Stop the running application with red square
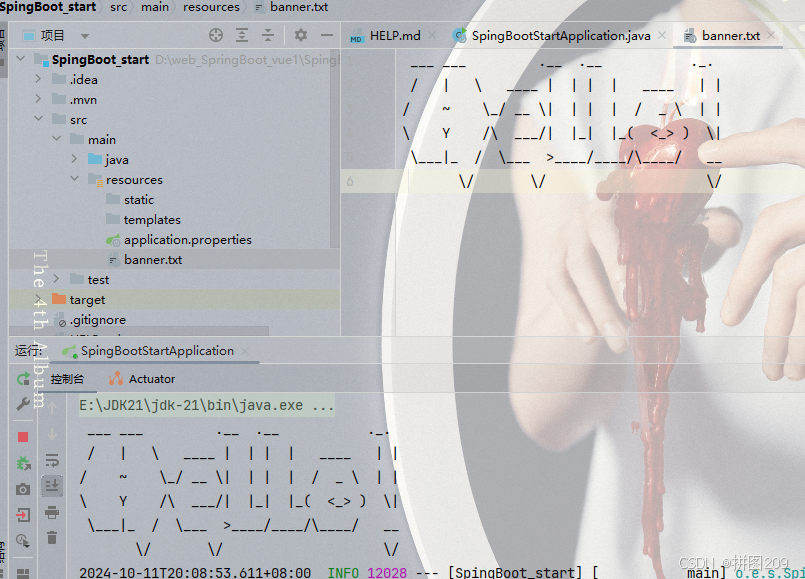The width and height of the screenshot is (805, 579). click(x=23, y=437)
